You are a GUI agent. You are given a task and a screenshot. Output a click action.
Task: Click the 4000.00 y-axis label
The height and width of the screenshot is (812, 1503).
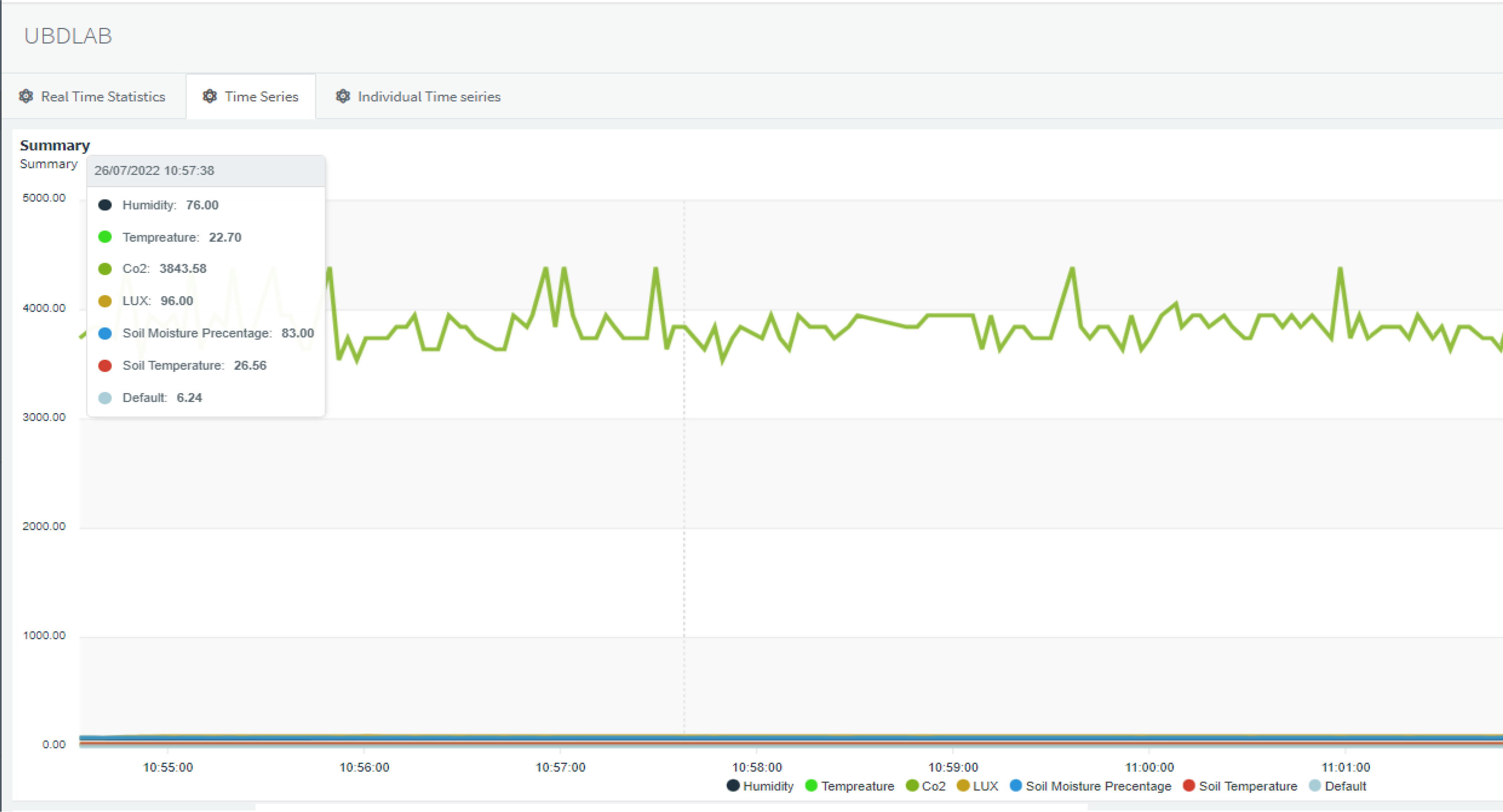[x=44, y=308]
